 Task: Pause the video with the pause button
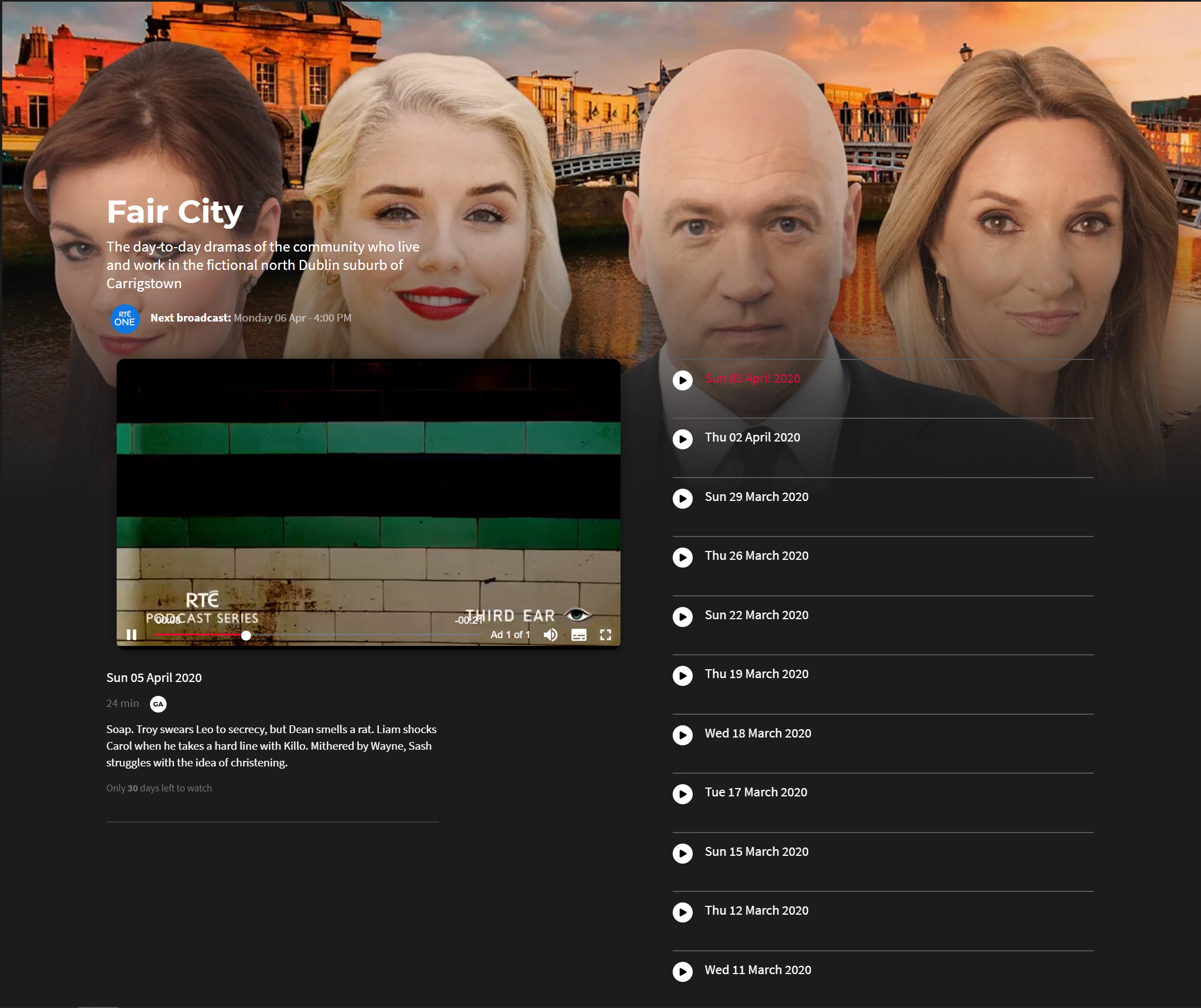click(x=132, y=635)
